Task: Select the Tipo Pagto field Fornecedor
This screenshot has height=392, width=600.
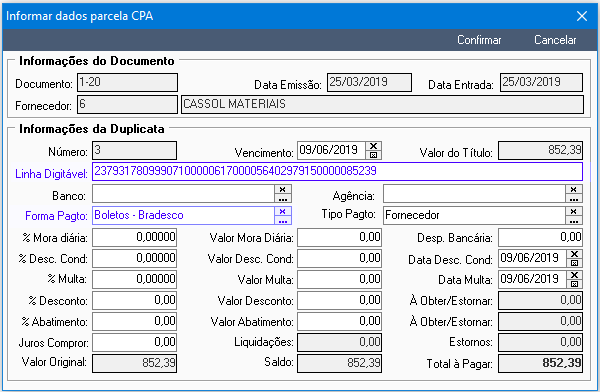Action: tap(474, 216)
